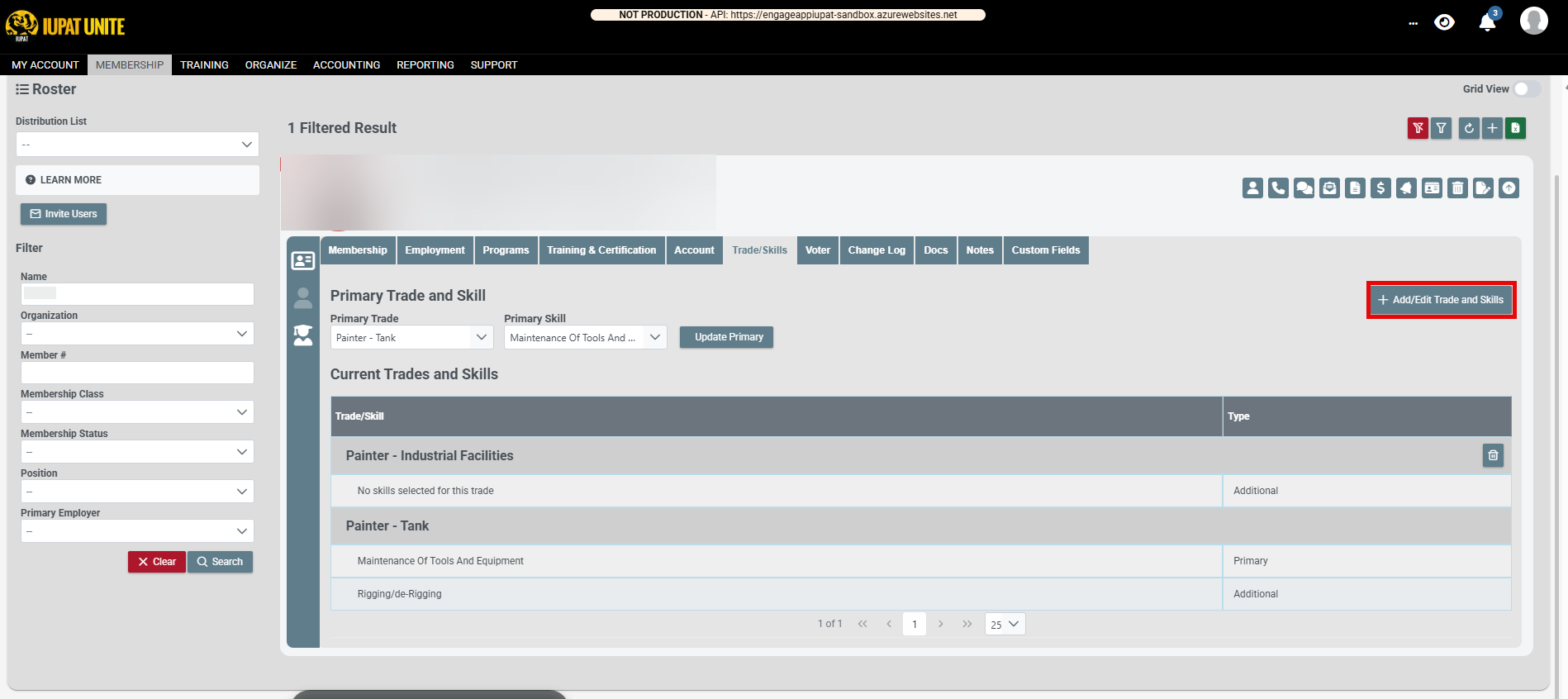Viewport: 1568px width, 699px height.
Task: Select the ID card icon in side panel
Action: point(303,261)
